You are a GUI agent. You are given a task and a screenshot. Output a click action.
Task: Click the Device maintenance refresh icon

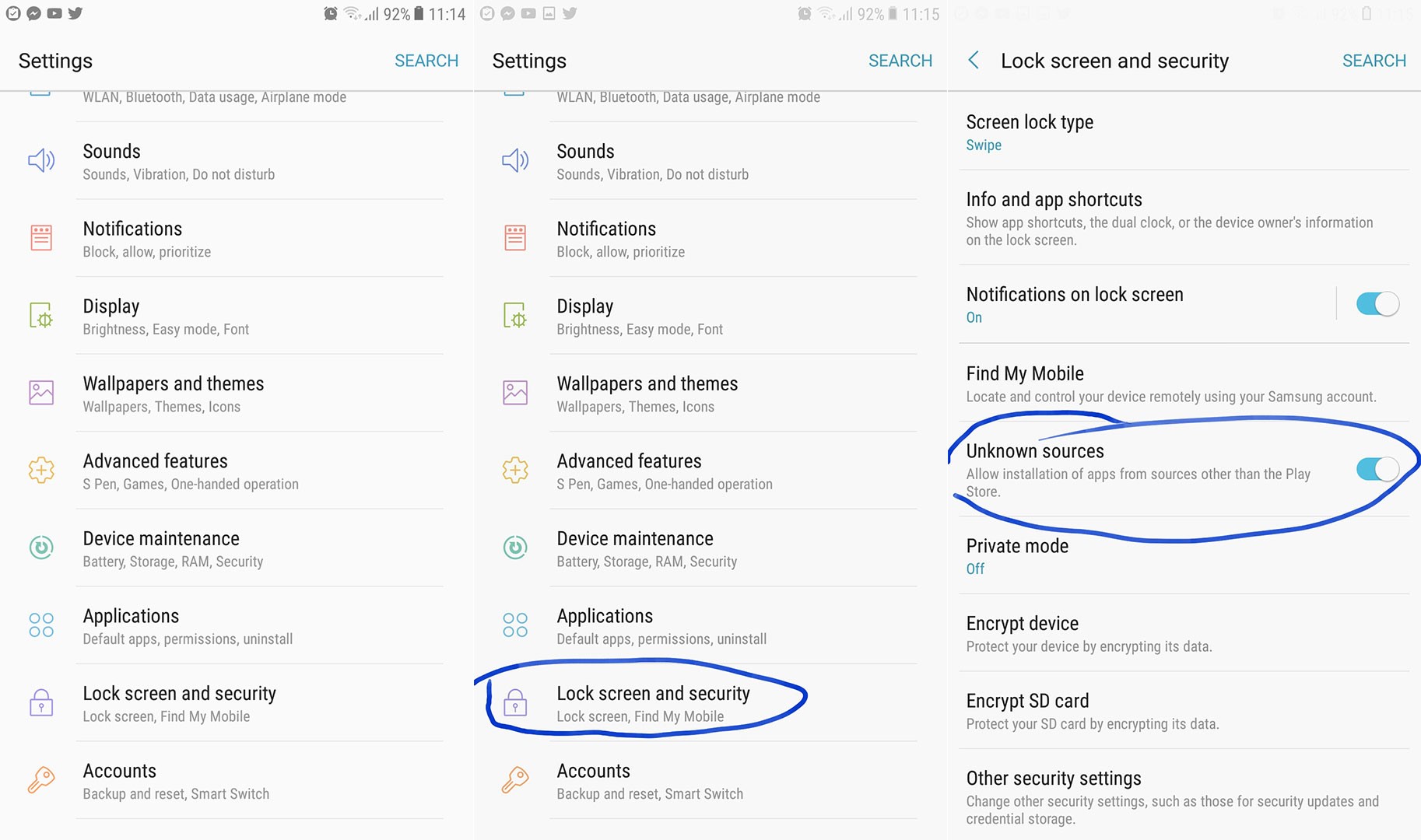point(43,548)
